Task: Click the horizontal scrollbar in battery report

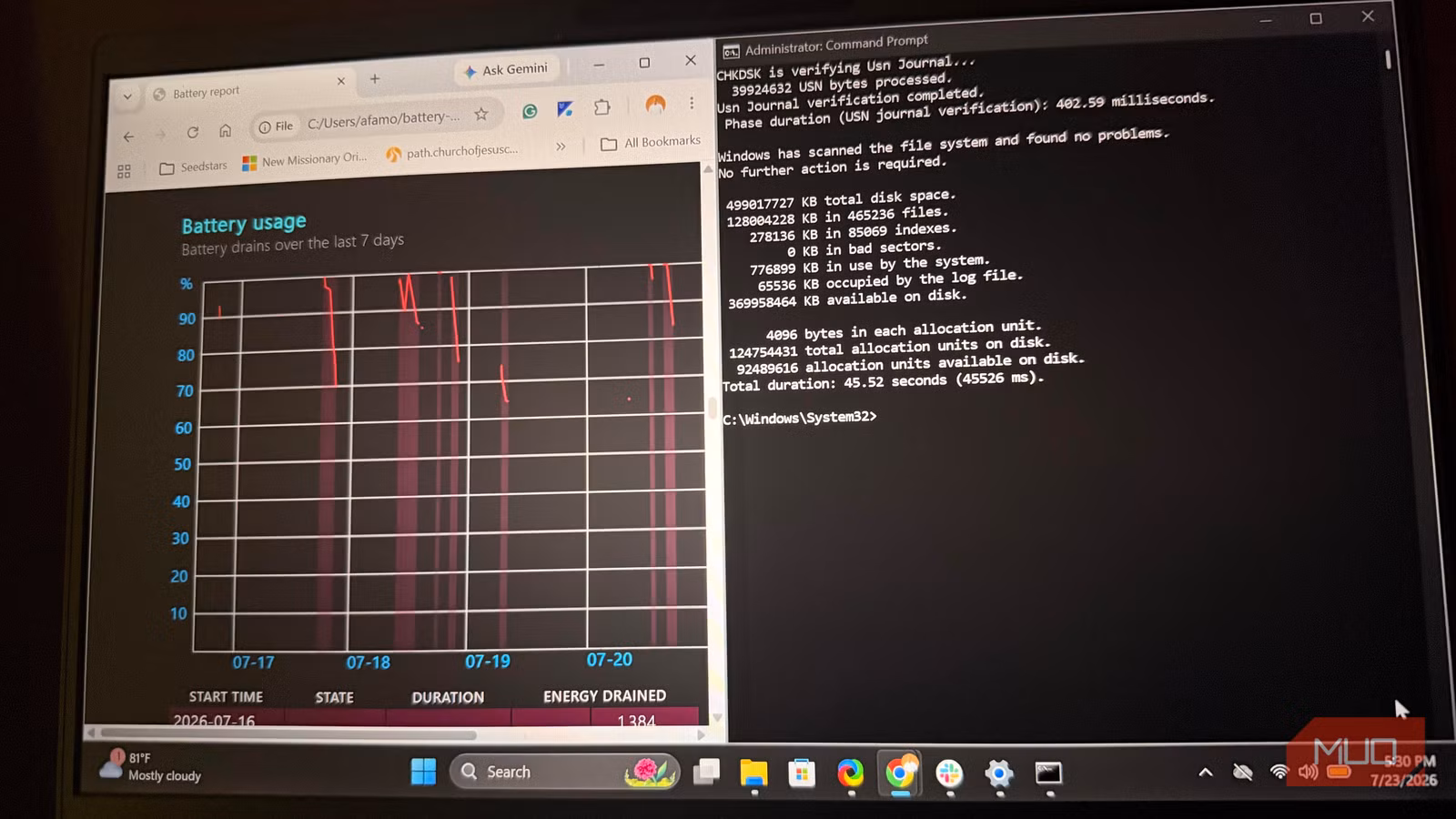Action: 289,733
